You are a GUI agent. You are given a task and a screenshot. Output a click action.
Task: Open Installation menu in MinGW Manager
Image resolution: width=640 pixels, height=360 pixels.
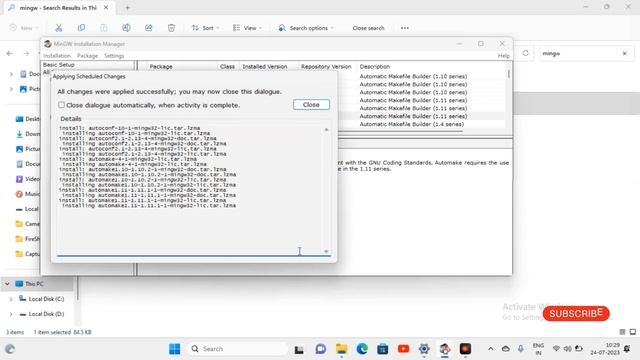point(57,56)
